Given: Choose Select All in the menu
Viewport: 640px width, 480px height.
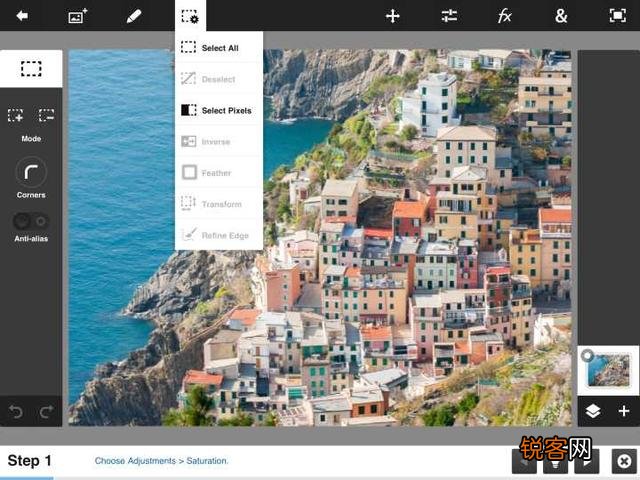Looking at the screenshot, I should [219, 47].
